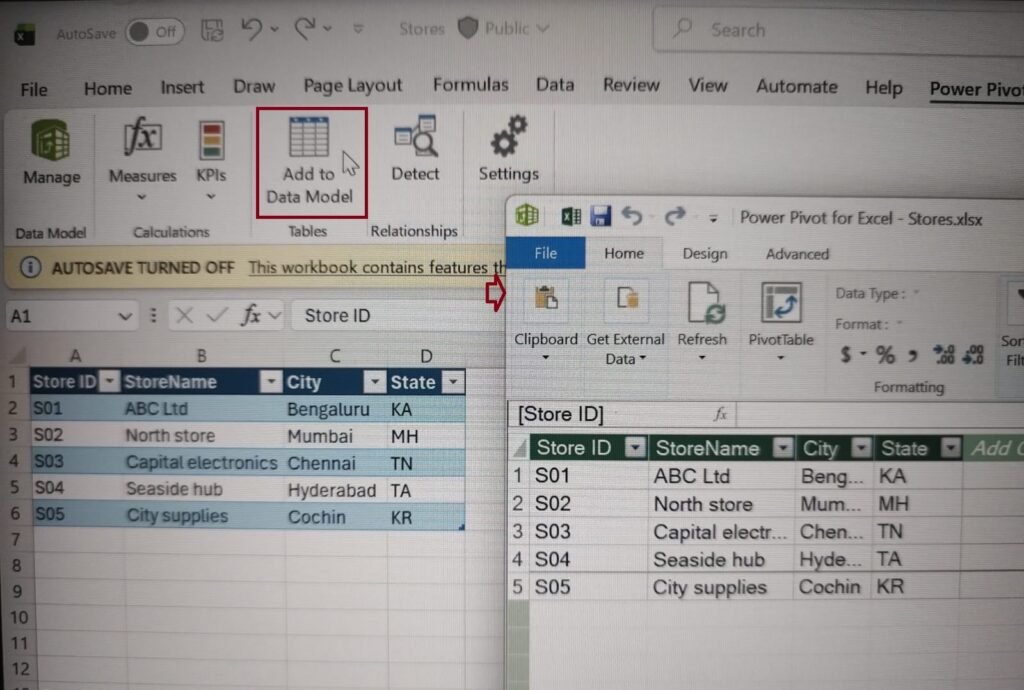Switch to Design tab in Power Pivot

(705, 253)
